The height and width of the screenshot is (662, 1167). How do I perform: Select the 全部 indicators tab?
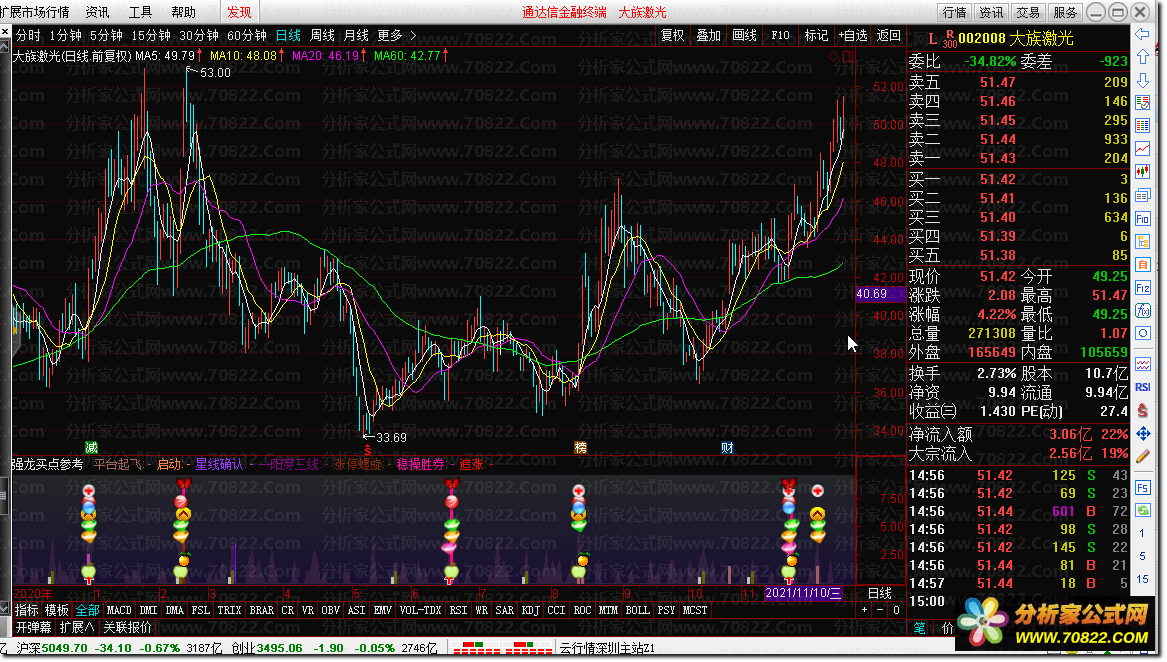[x=88, y=611]
